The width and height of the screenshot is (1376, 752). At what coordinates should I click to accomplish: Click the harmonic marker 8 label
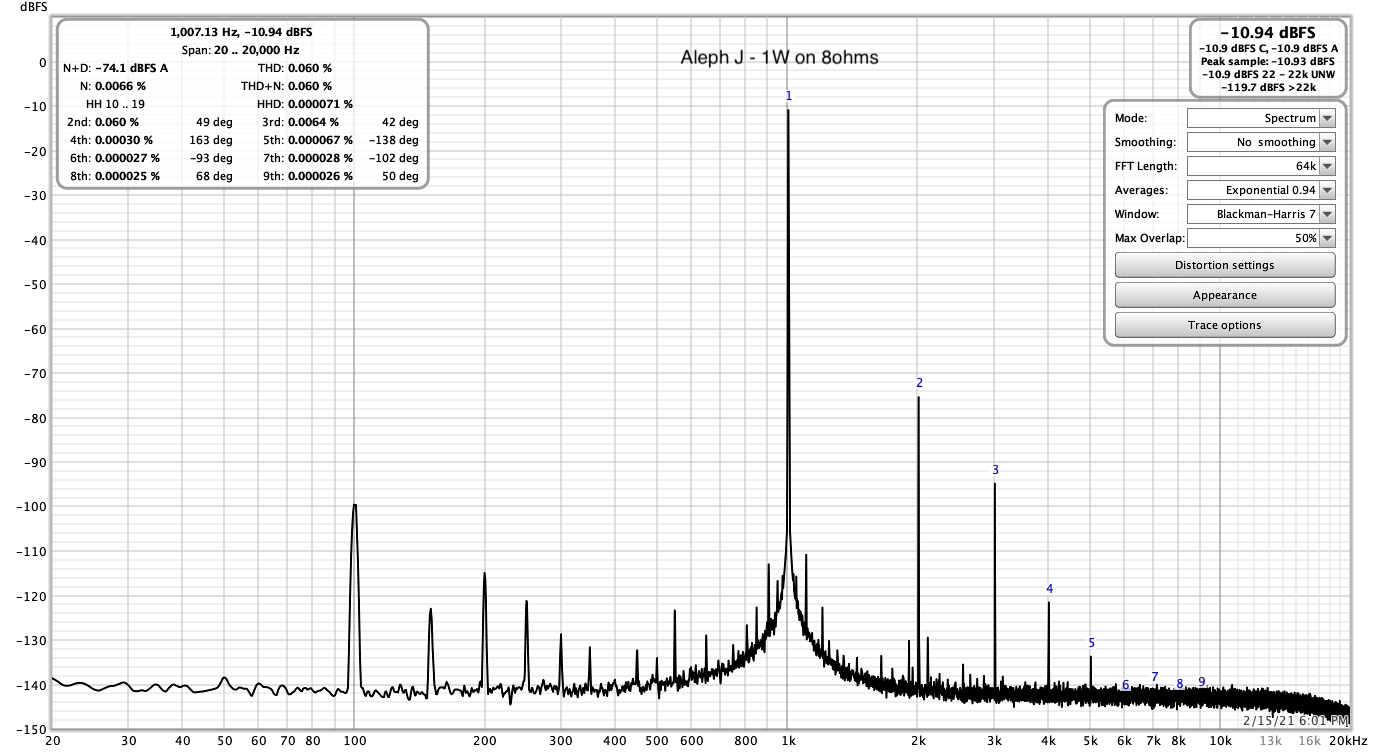[x=1179, y=684]
